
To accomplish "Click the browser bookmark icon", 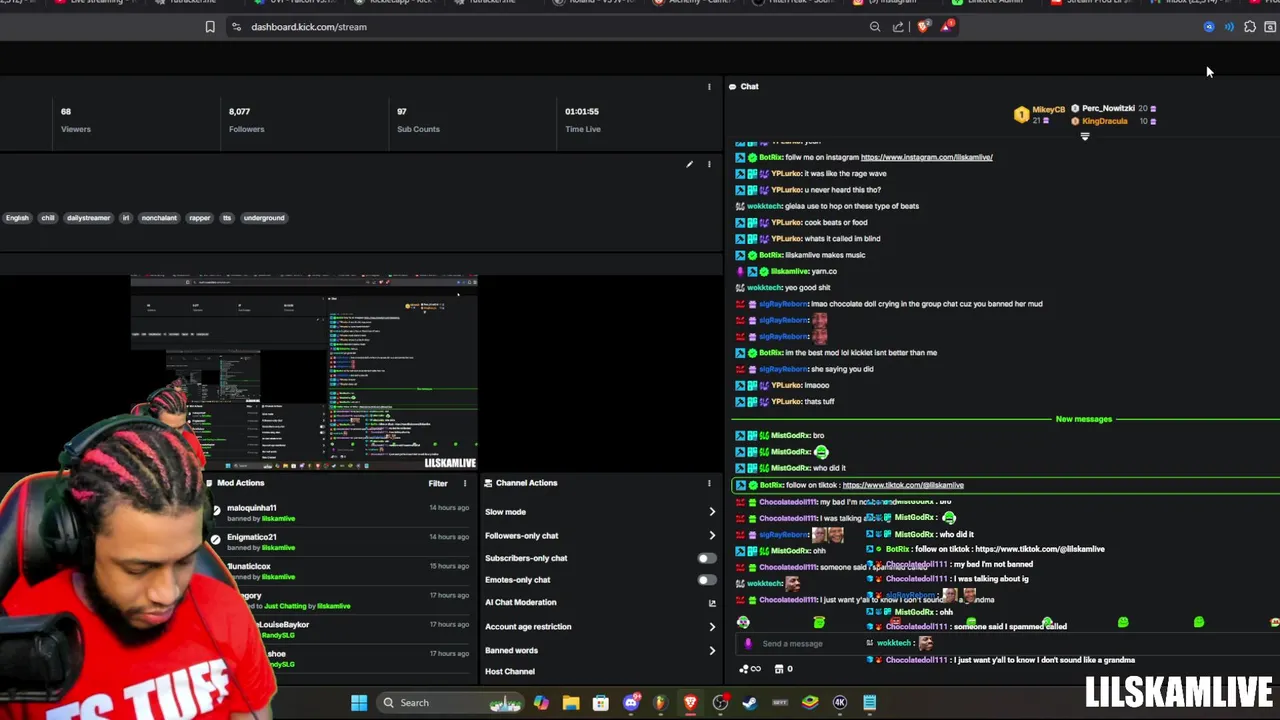I will (x=210, y=27).
